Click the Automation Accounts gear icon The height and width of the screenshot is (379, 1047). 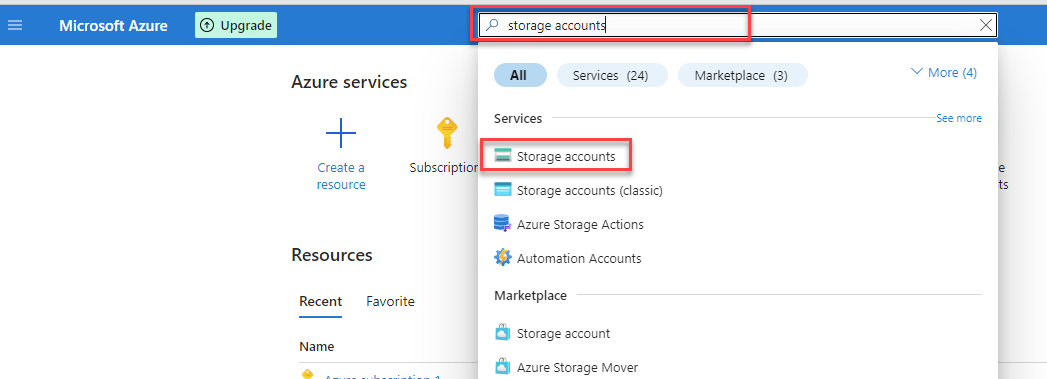pyautogui.click(x=502, y=258)
